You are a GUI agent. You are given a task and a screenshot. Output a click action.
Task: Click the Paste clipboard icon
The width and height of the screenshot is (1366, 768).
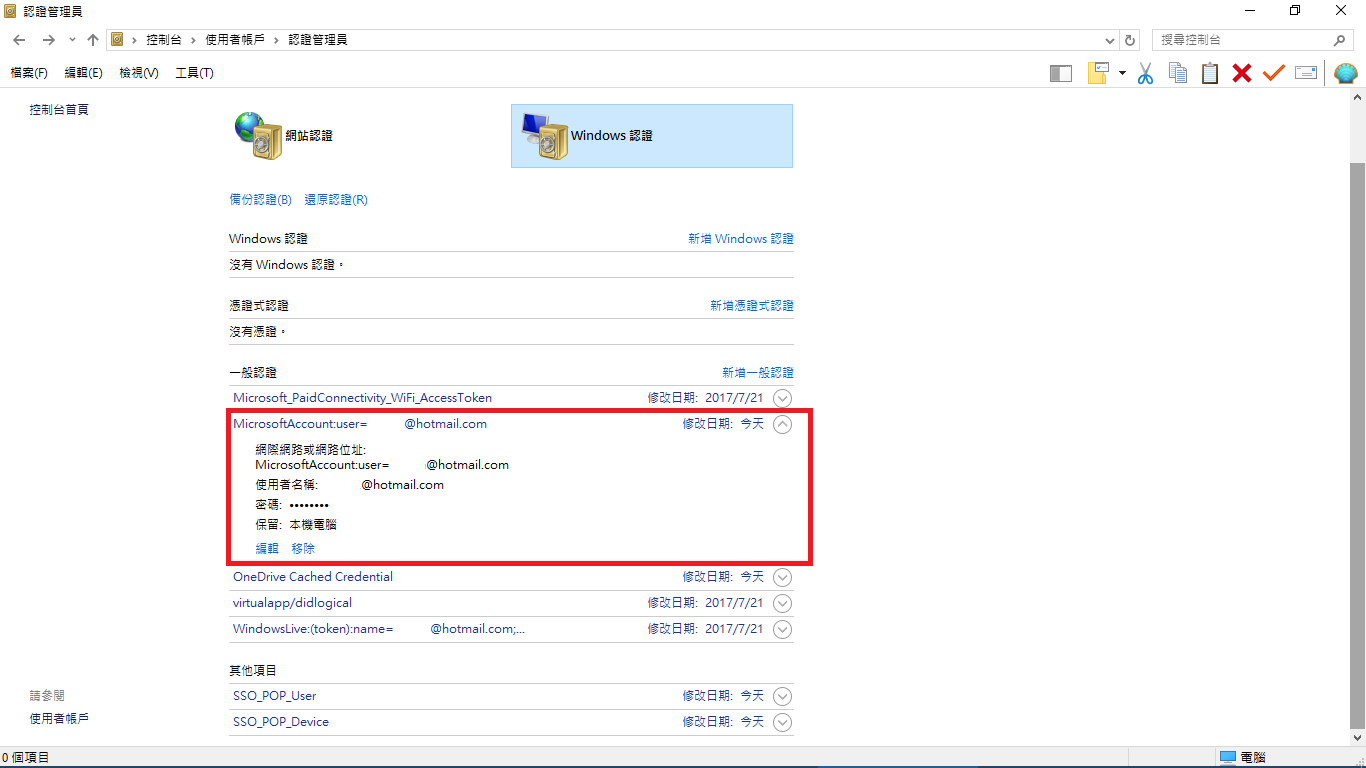pyautogui.click(x=1210, y=73)
